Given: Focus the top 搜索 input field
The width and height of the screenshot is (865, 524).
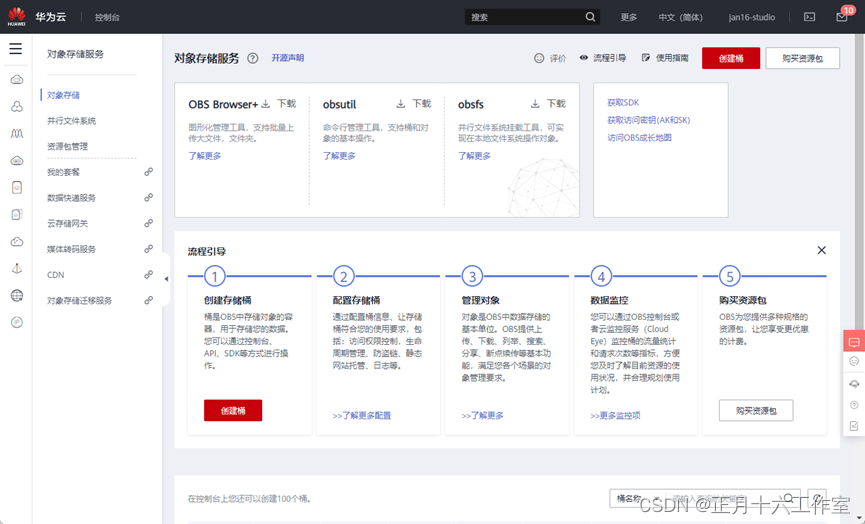Looking at the screenshot, I should (x=524, y=17).
